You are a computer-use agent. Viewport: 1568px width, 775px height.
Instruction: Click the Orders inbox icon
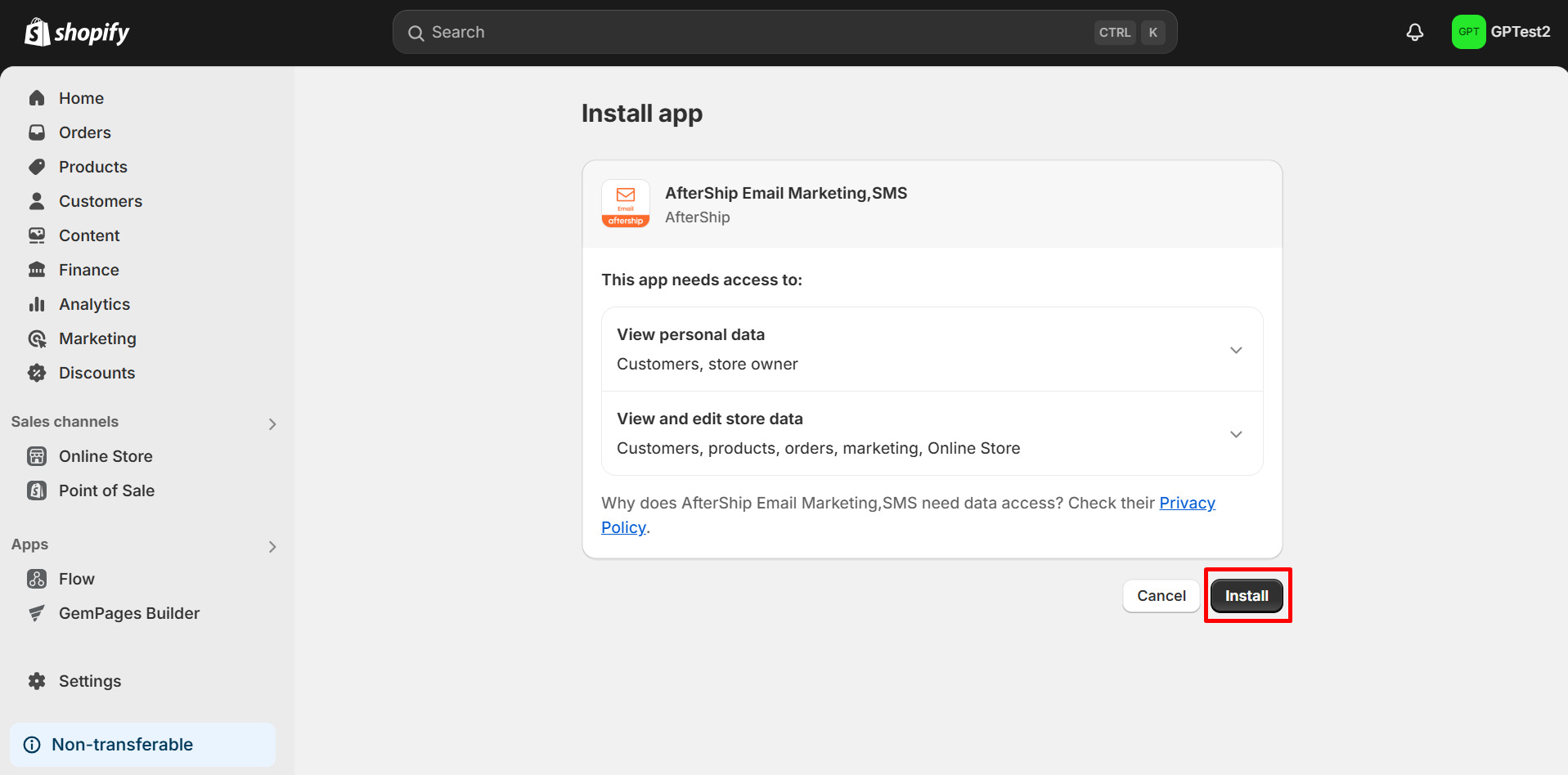tap(37, 132)
